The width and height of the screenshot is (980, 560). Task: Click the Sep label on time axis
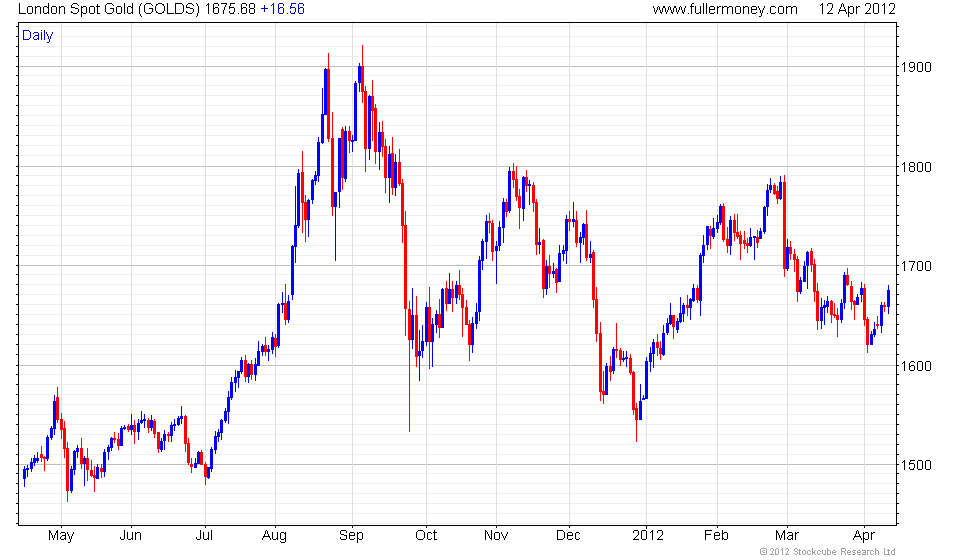351,536
